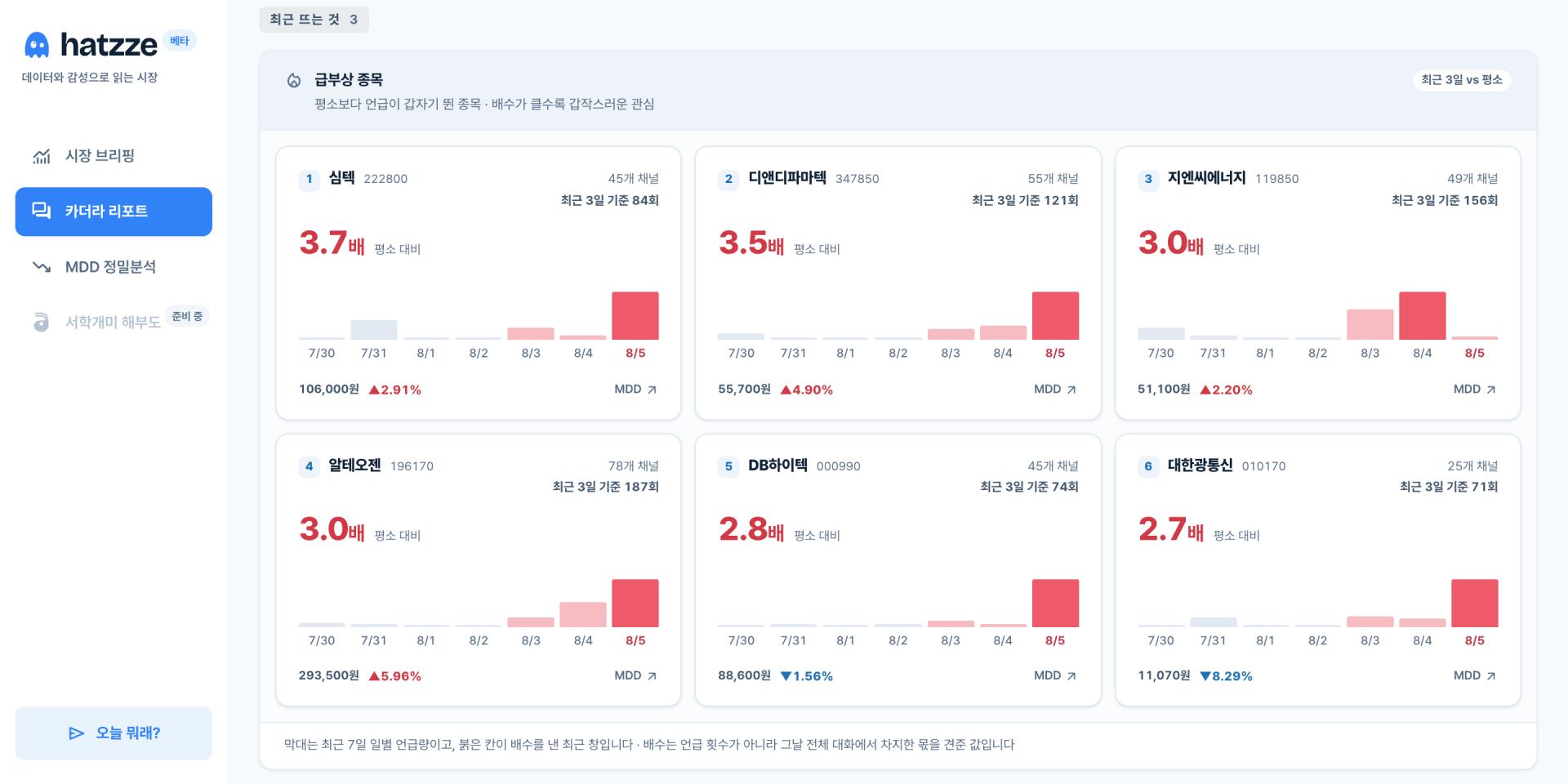The image size is (1568, 784).
Task: Click the 급부상 종목 heading
Action: point(349,80)
